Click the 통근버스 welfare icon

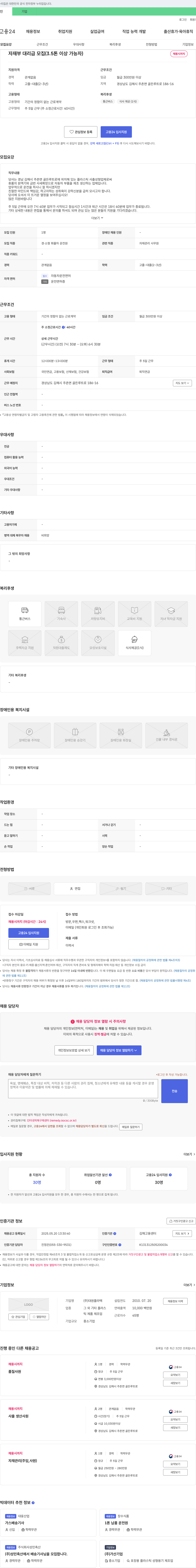(25, 614)
